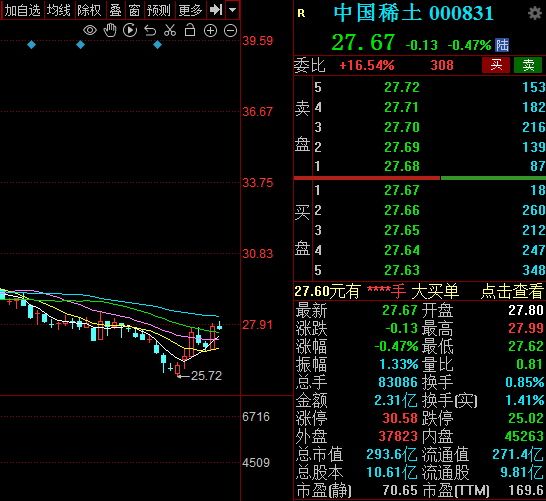Viewport: 546px width, 501px height.
Task: Click the 39.59 price axis label
Action: pos(258,41)
